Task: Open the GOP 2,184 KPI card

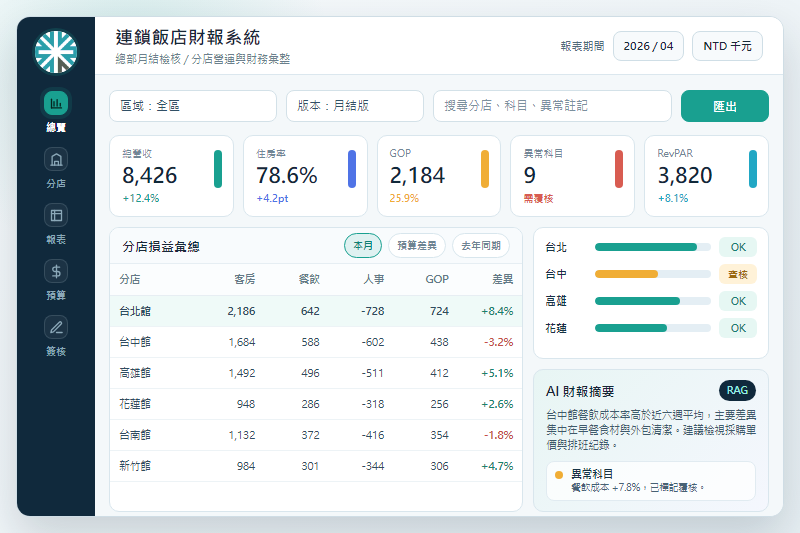Action: [439, 176]
